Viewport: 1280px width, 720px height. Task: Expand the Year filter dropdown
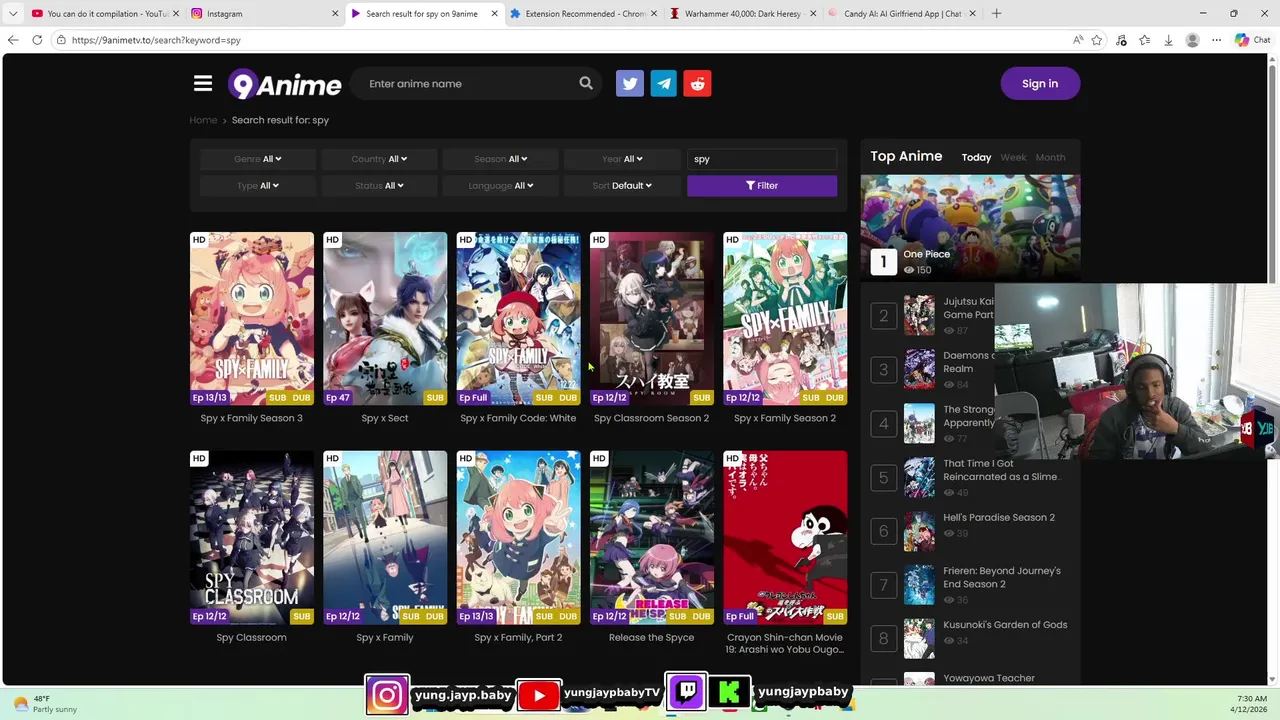coord(622,159)
